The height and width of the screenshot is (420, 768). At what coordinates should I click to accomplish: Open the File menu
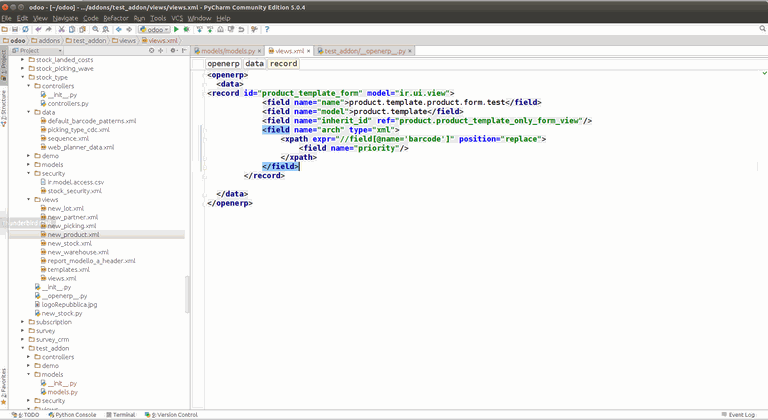(6, 18)
